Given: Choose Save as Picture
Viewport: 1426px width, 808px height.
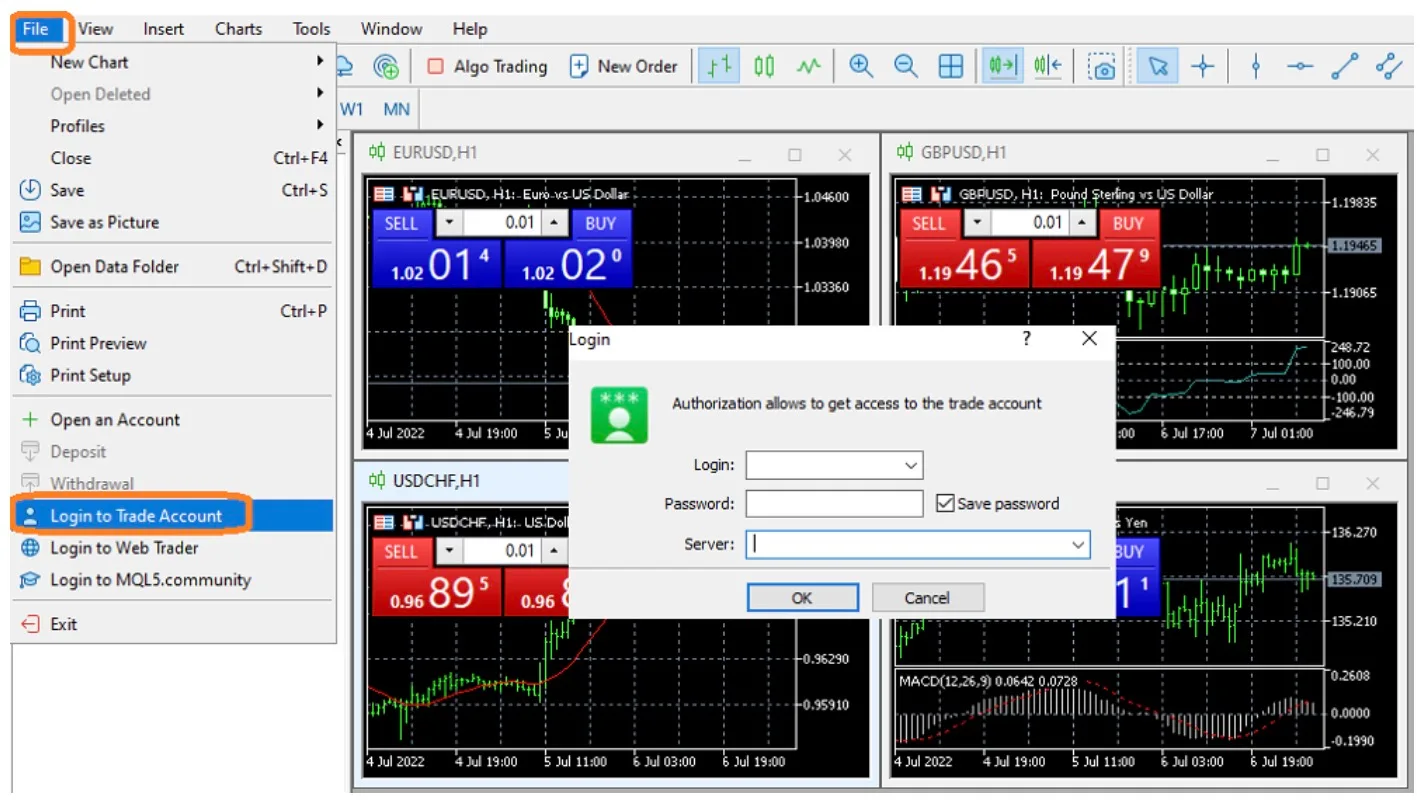Looking at the screenshot, I should [174, 222].
